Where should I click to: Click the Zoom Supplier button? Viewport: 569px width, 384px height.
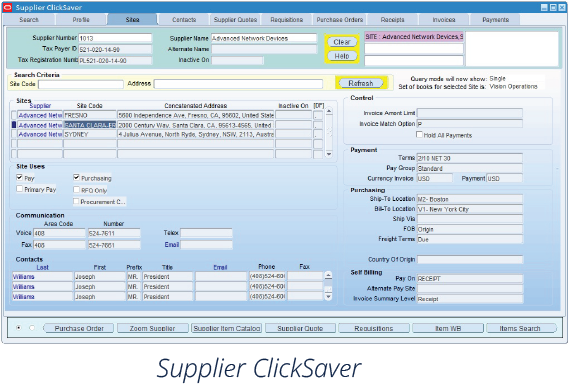point(152,328)
